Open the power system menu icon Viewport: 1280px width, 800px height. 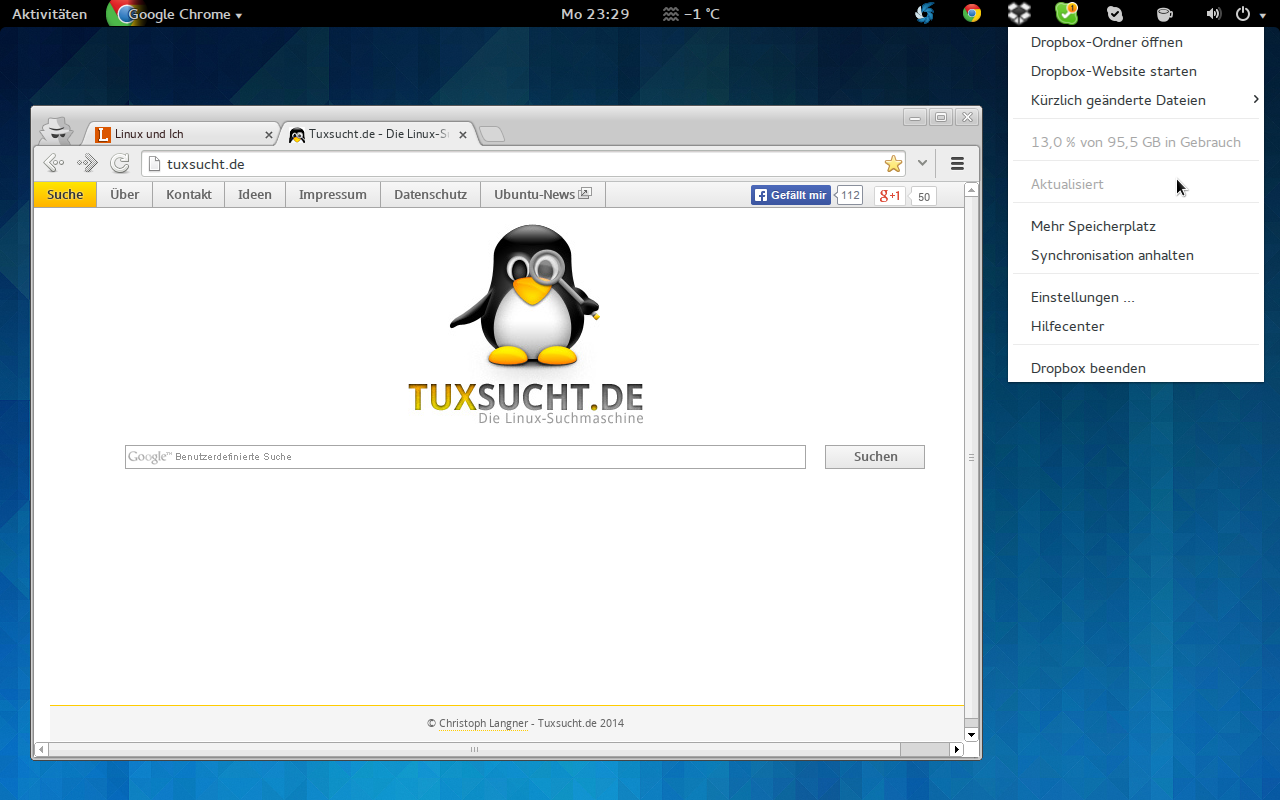coord(1244,14)
